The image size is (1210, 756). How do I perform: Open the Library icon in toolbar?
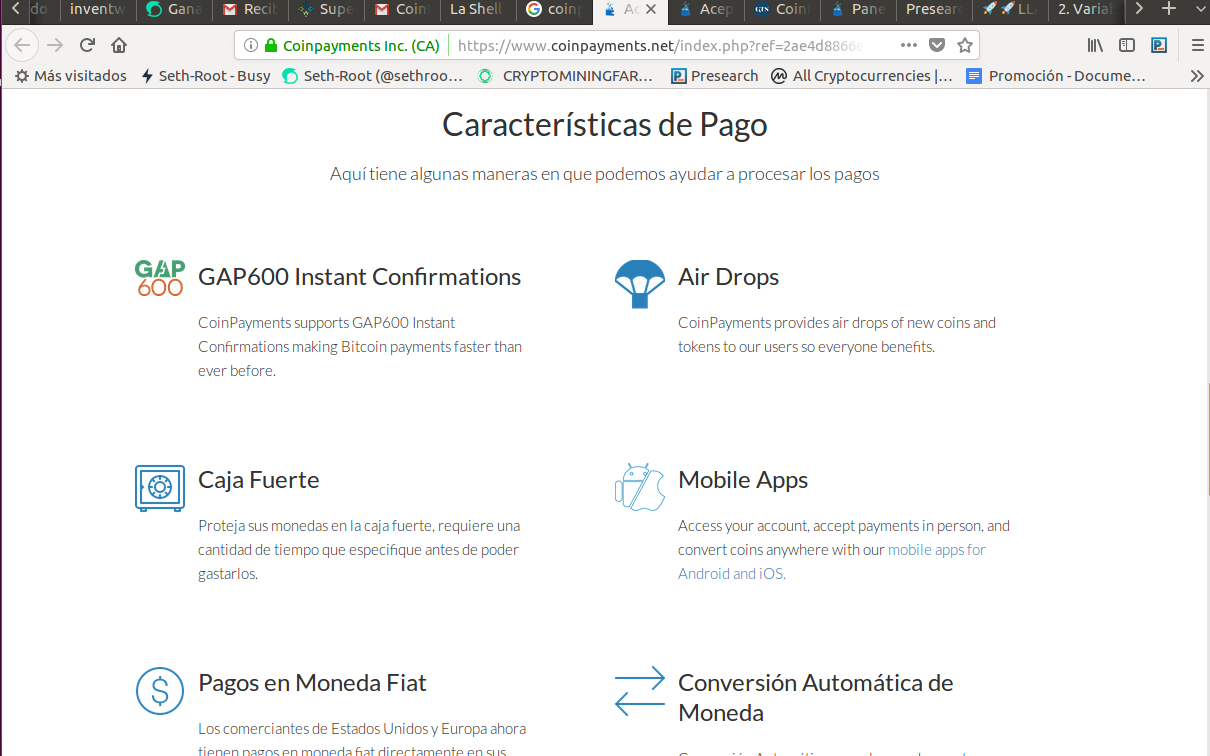[x=1096, y=45]
